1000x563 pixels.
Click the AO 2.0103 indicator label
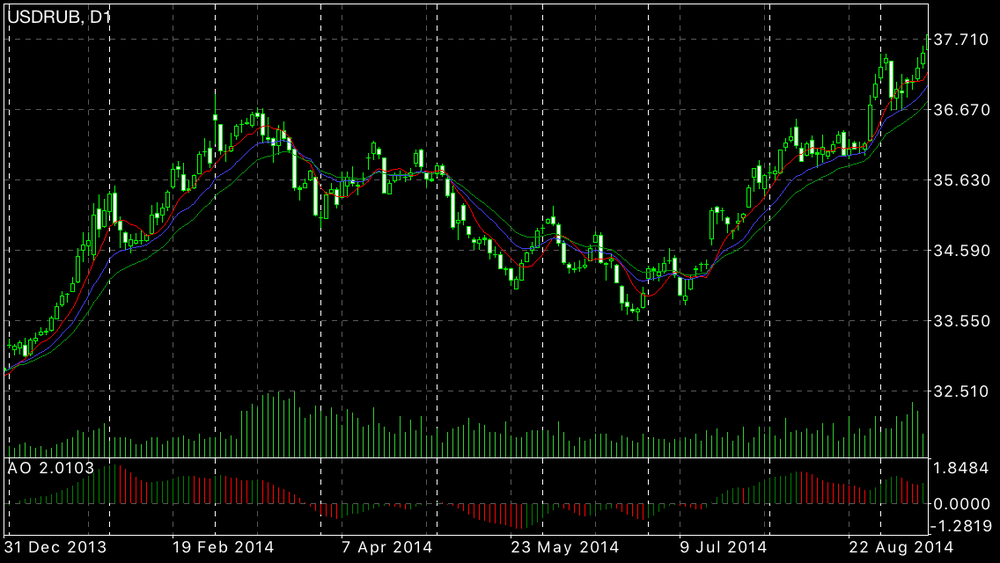(50, 468)
